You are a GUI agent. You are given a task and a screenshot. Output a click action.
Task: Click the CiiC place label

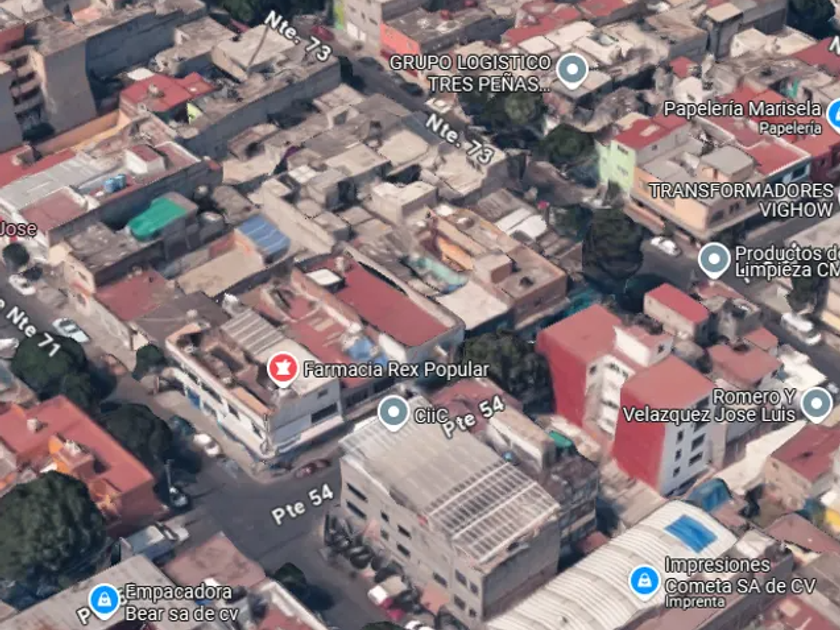click(x=431, y=415)
